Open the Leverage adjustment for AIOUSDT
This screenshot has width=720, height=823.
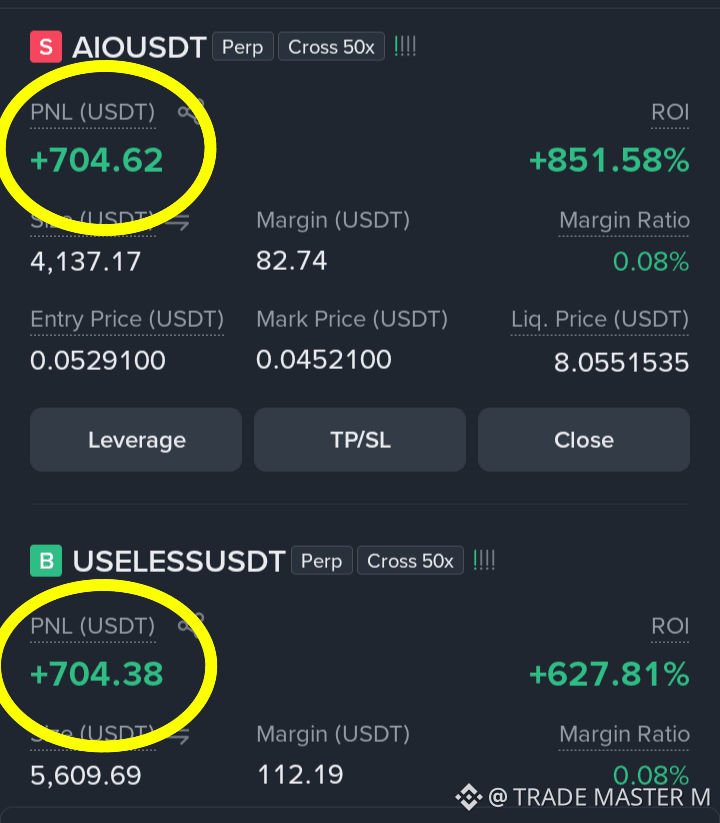click(136, 440)
